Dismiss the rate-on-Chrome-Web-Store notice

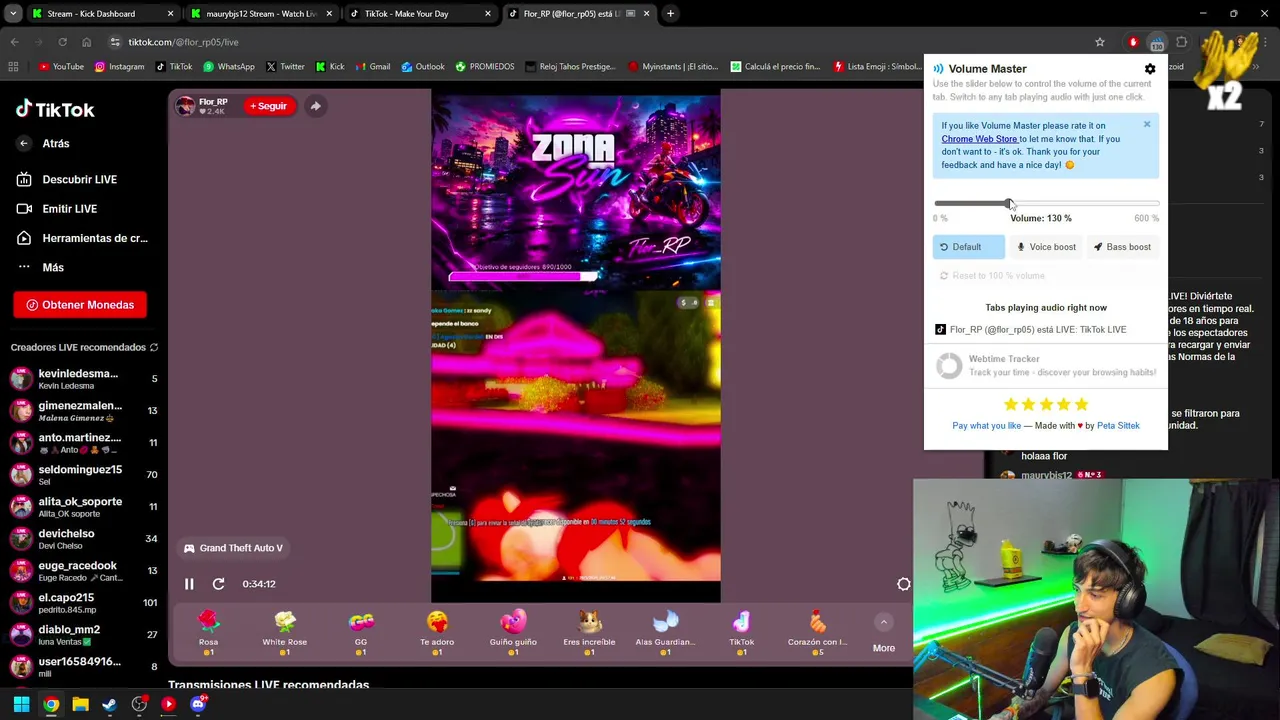click(x=1147, y=125)
